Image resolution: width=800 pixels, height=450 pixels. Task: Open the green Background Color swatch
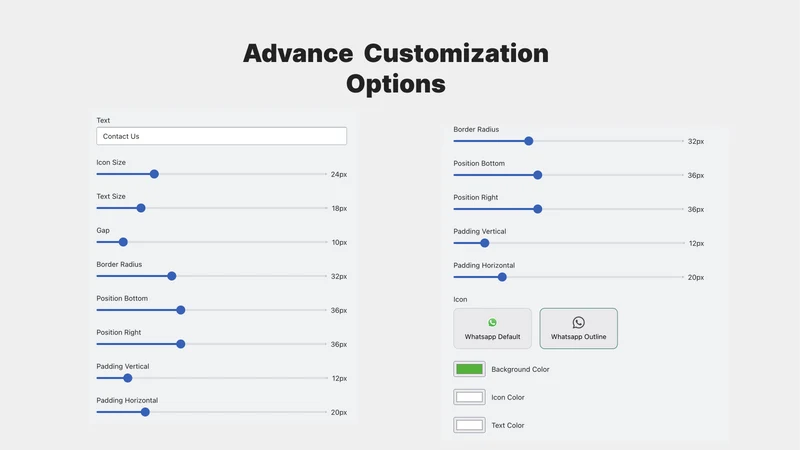469,369
